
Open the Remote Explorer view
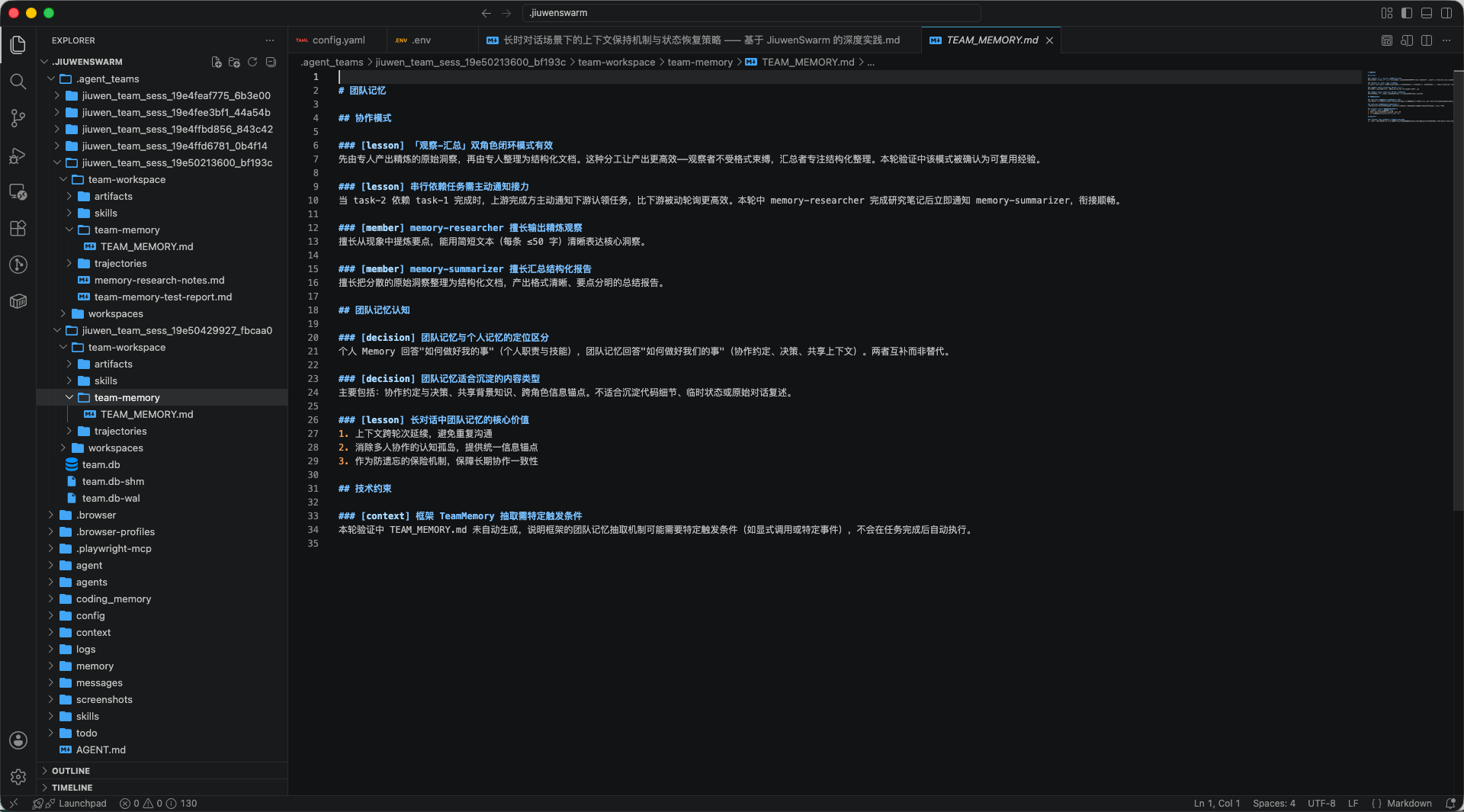coord(18,191)
